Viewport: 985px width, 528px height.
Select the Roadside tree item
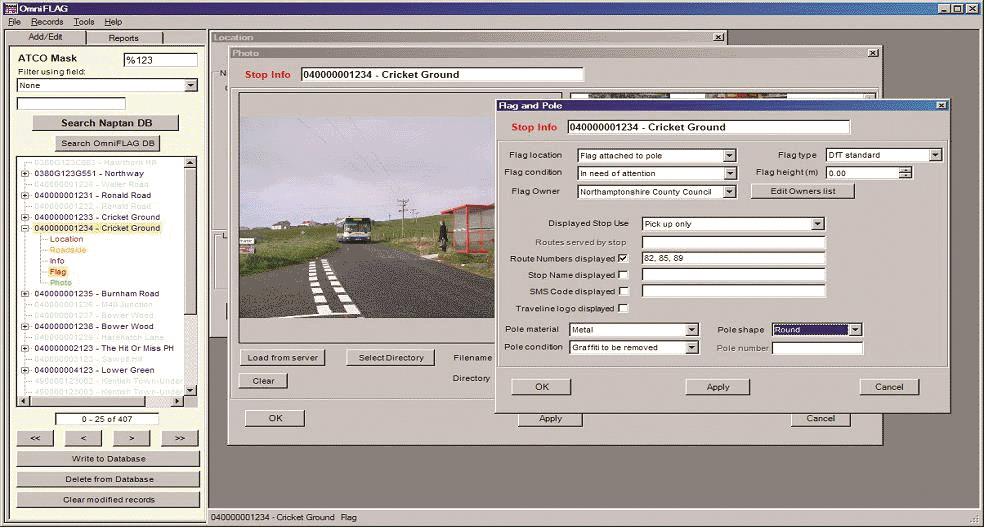pos(68,250)
